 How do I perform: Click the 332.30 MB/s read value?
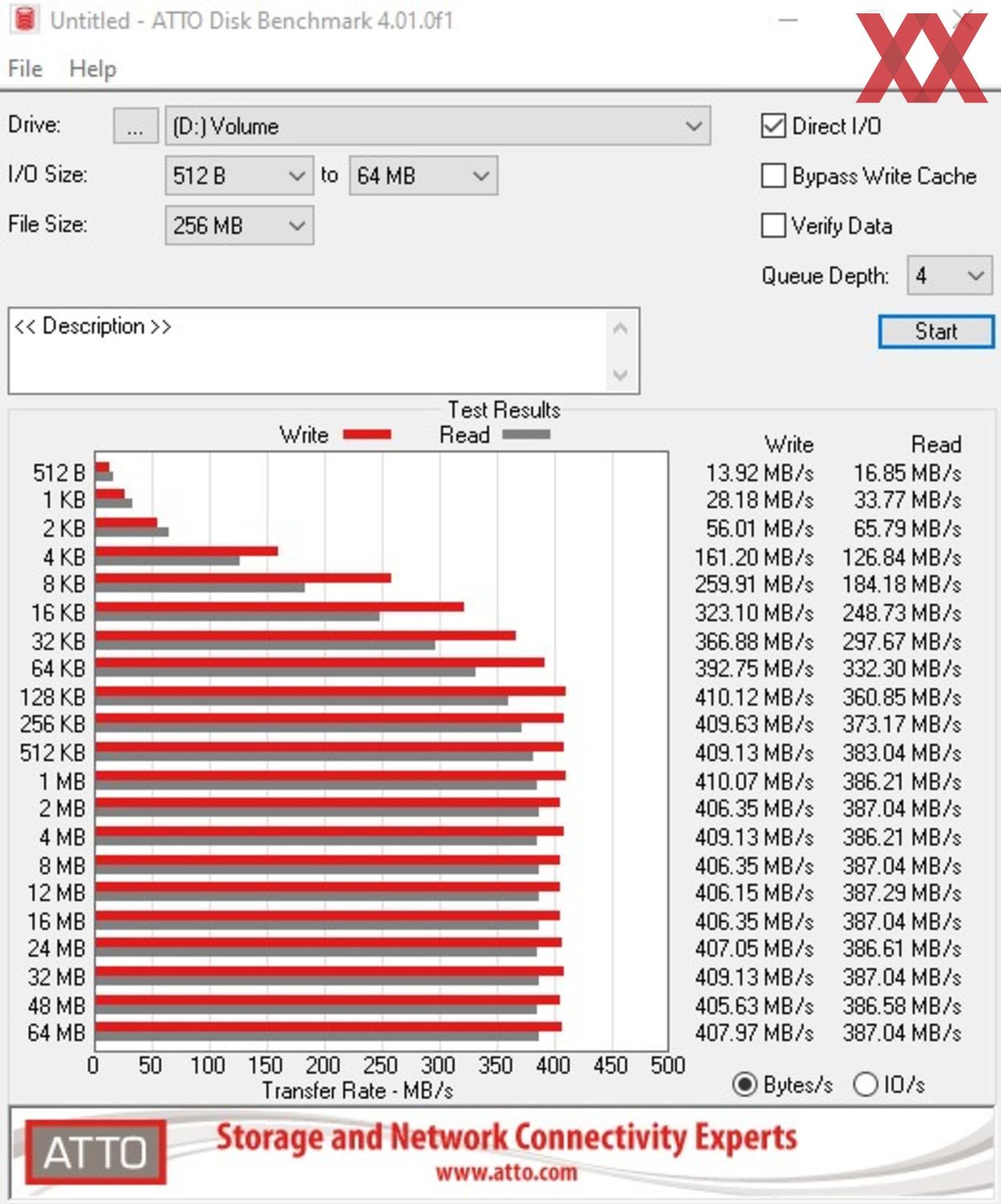tap(902, 668)
